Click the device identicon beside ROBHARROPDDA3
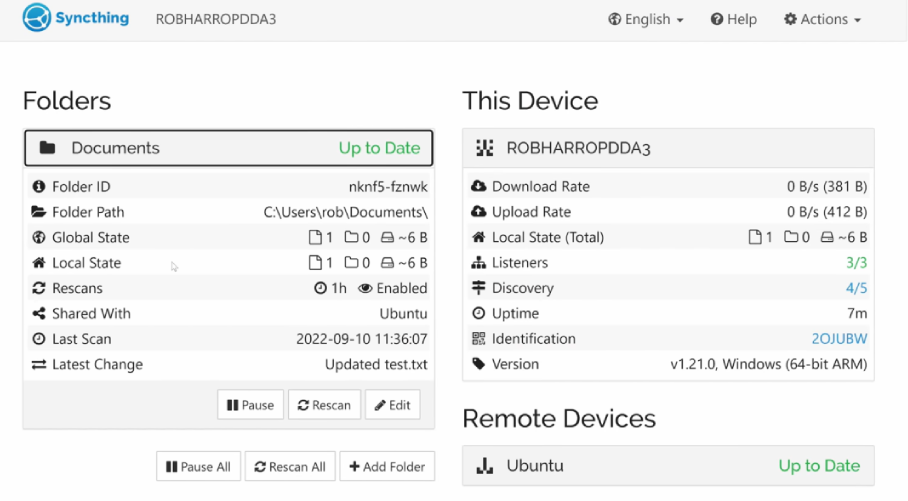The width and height of the screenshot is (908, 501). point(485,148)
